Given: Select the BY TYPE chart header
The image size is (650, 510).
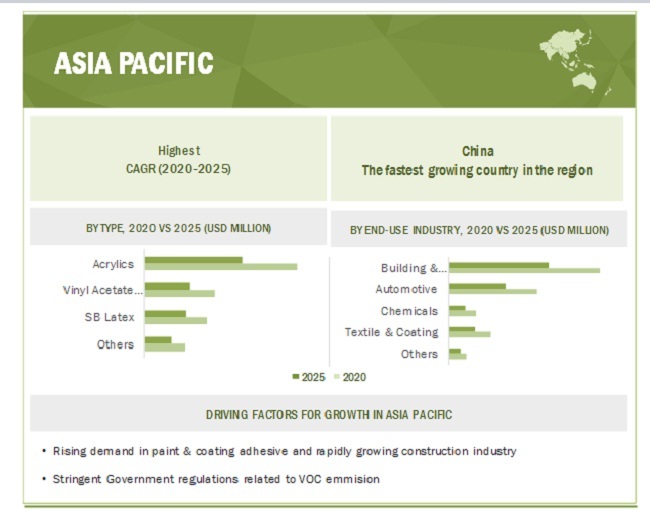Looking at the screenshot, I should (178, 229).
